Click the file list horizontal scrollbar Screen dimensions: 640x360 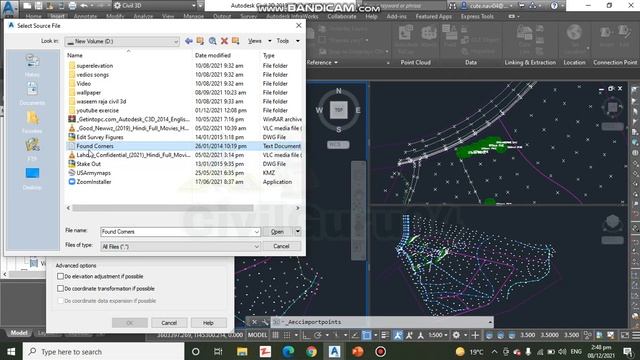162,208
